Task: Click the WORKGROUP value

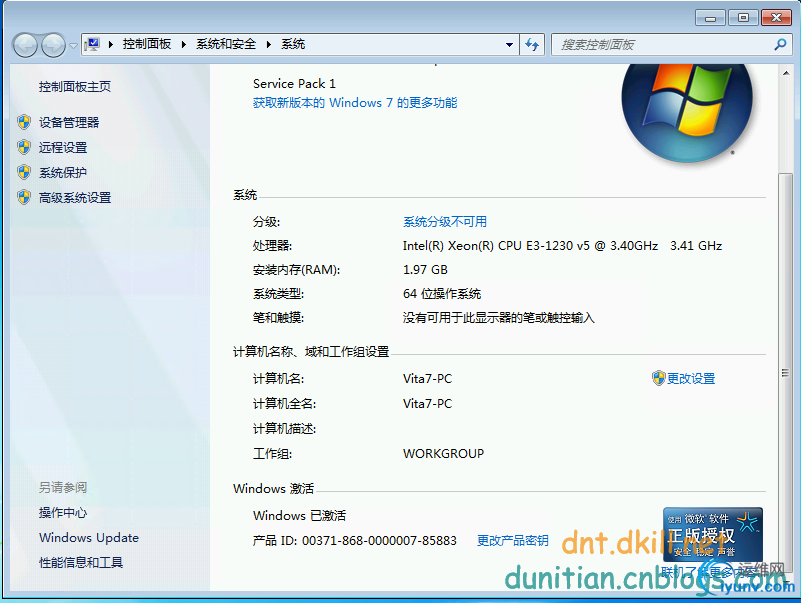Action: (x=443, y=454)
